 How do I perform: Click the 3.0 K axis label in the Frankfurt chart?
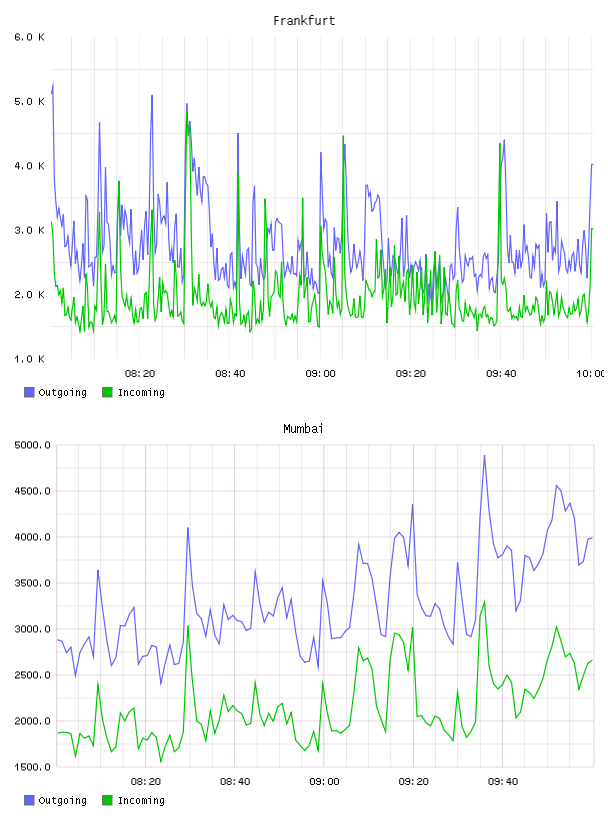click(29, 231)
